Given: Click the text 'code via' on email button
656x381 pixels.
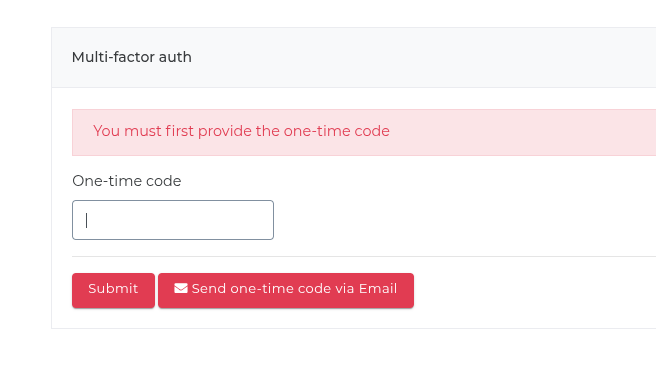Looking at the screenshot, I should pos(316,289).
